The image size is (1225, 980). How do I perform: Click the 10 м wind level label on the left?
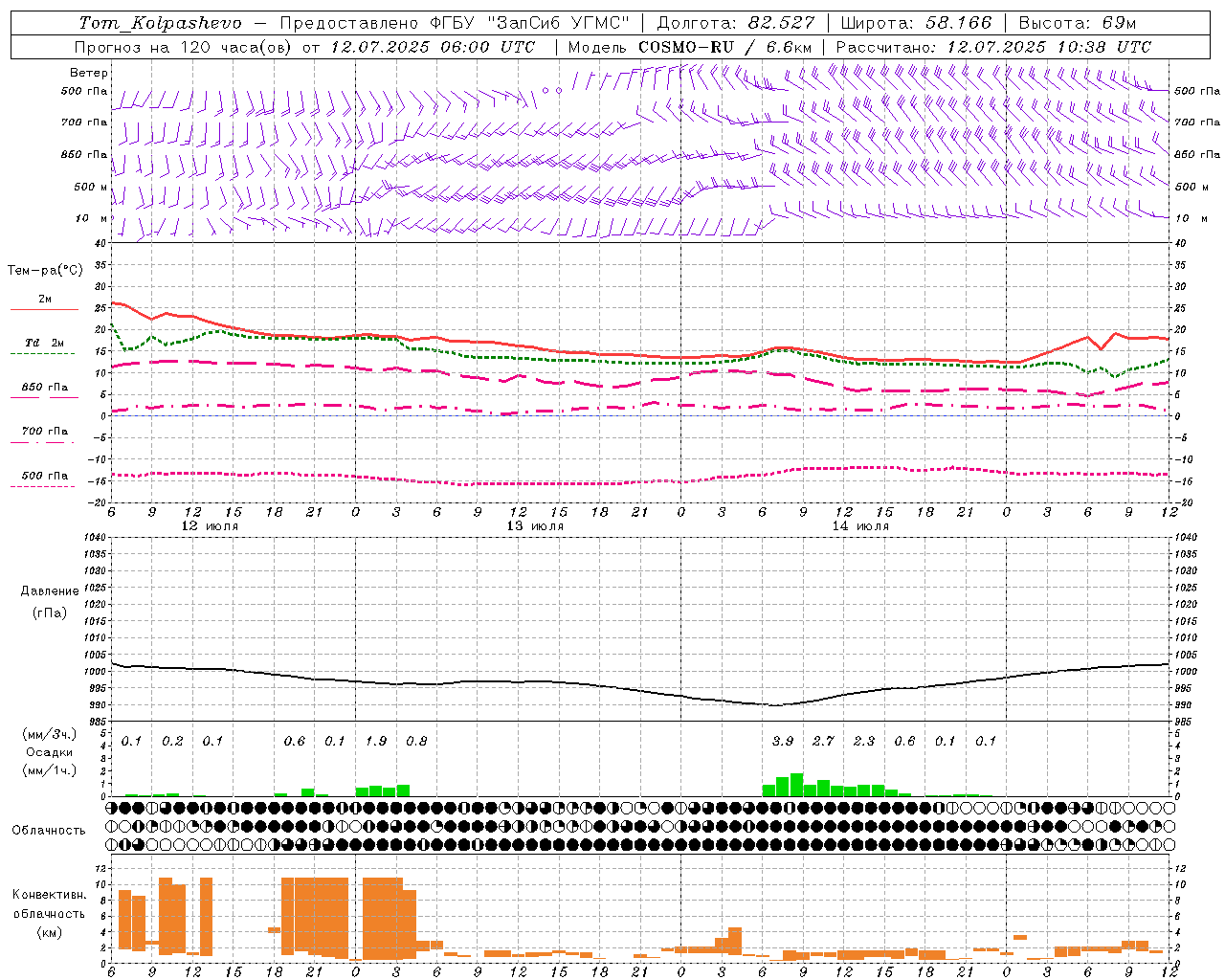93,218
